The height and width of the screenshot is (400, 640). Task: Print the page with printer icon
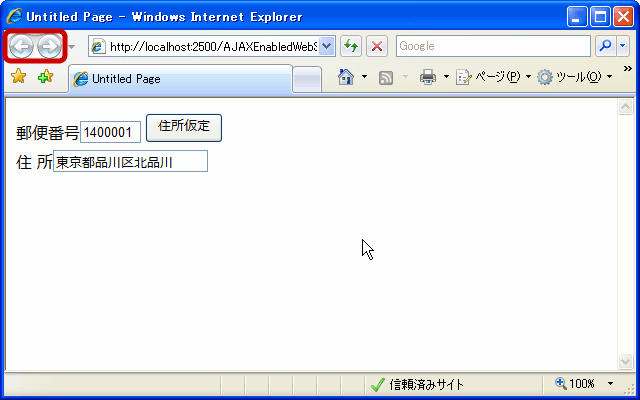pyautogui.click(x=428, y=77)
